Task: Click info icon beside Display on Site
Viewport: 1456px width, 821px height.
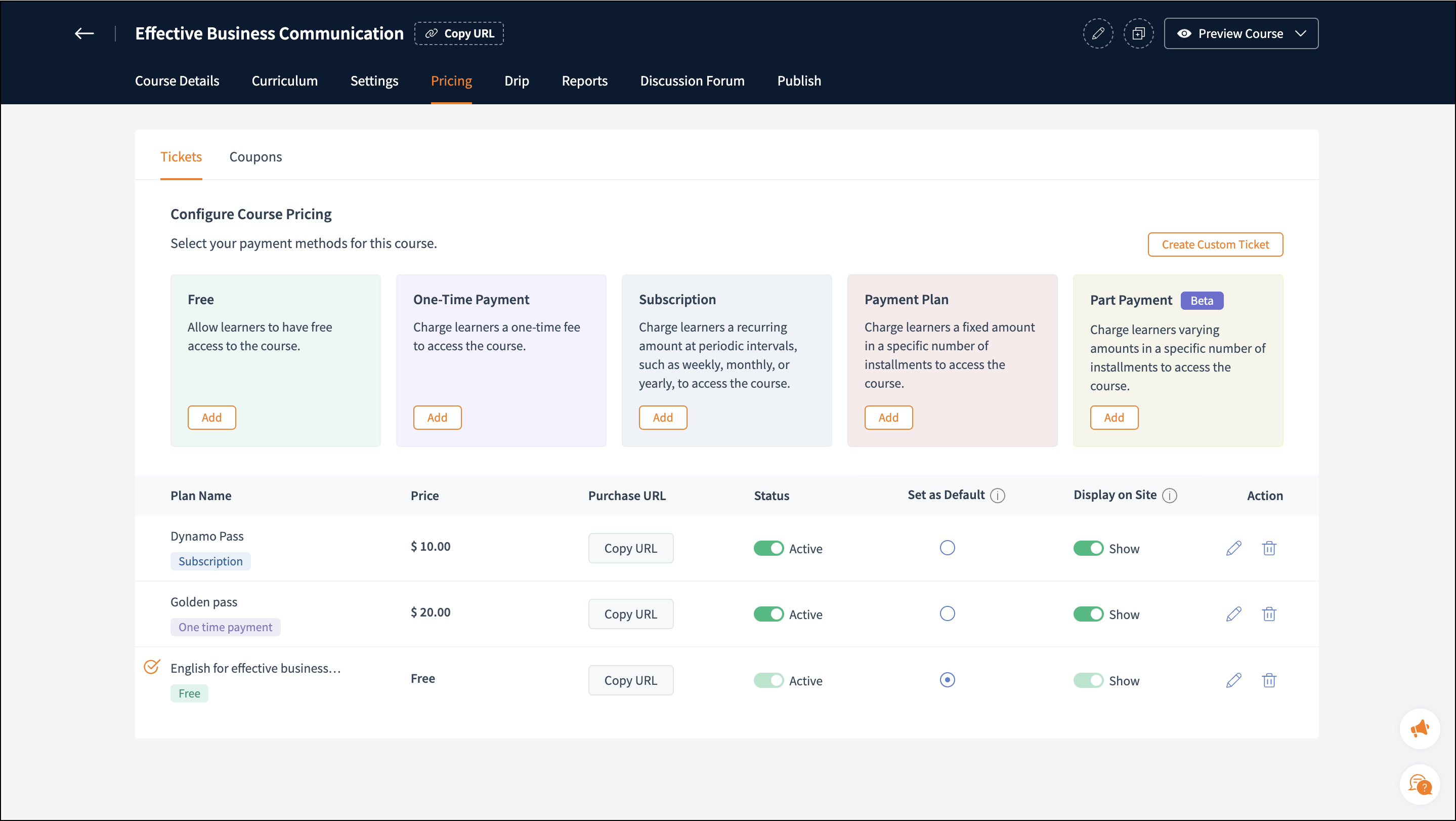Action: [x=1170, y=496]
